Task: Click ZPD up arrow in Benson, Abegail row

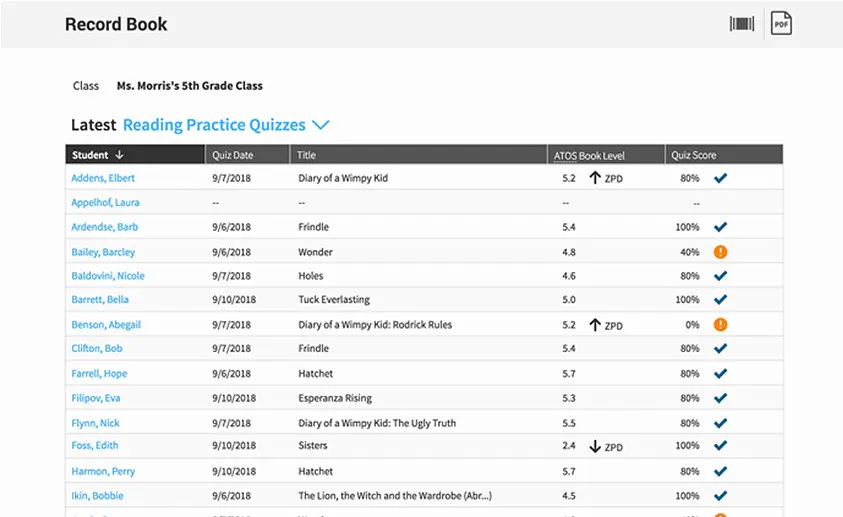Action: [595, 325]
